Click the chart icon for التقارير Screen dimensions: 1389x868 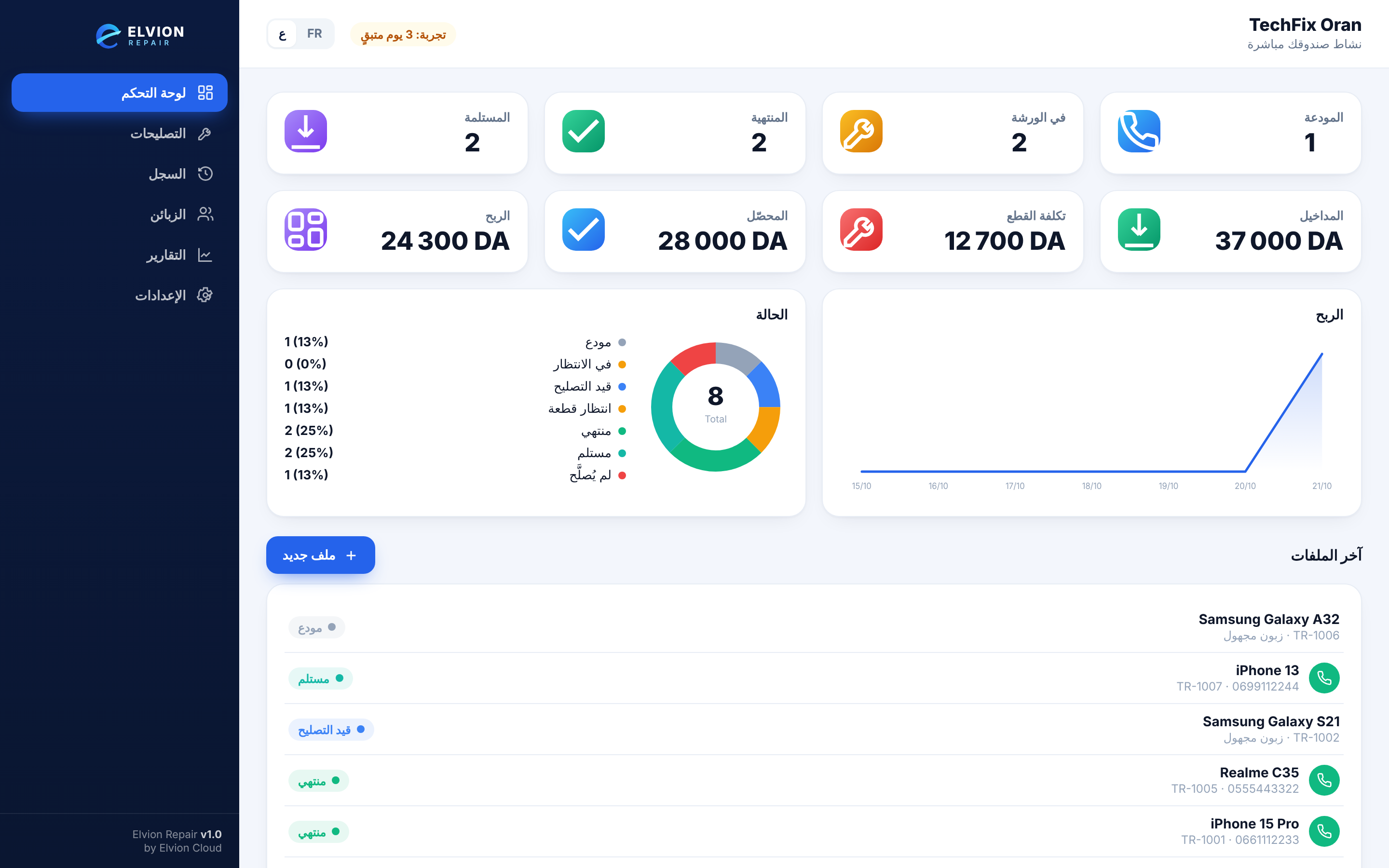click(x=205, y=255)
